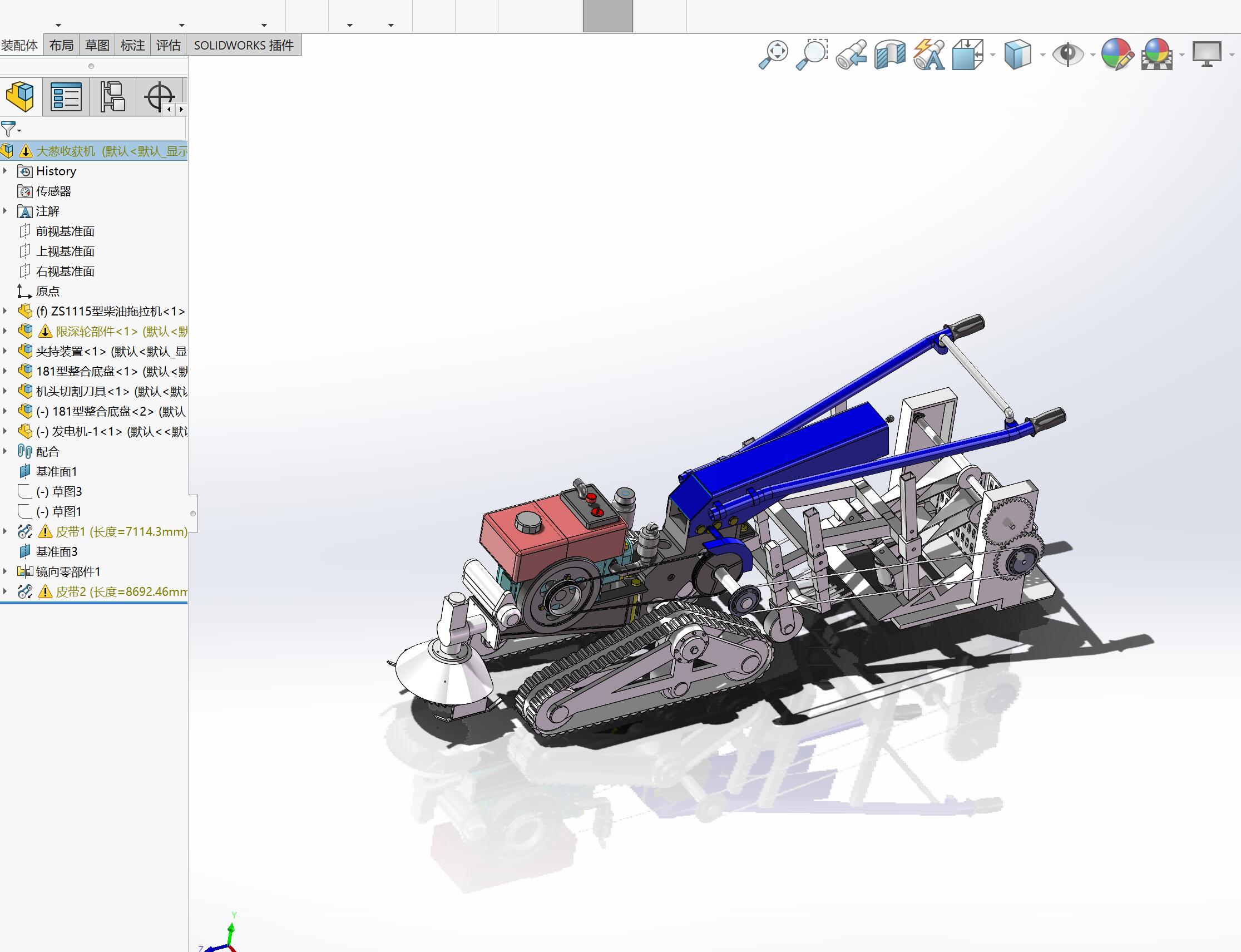
Task: Open the 布局 tab
Action: point(61,45)
